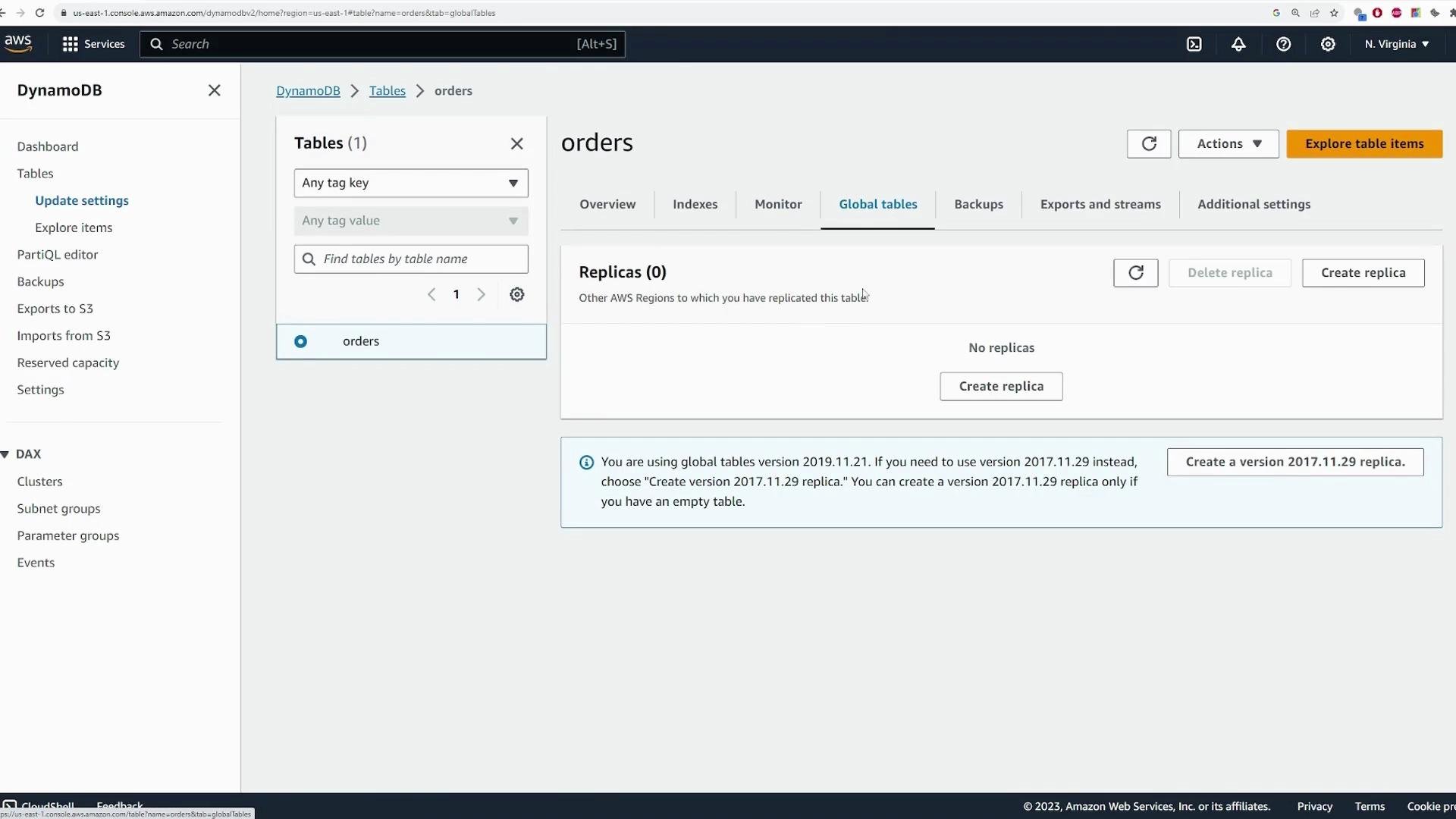Open Settings in sidebar

[40, 390]
